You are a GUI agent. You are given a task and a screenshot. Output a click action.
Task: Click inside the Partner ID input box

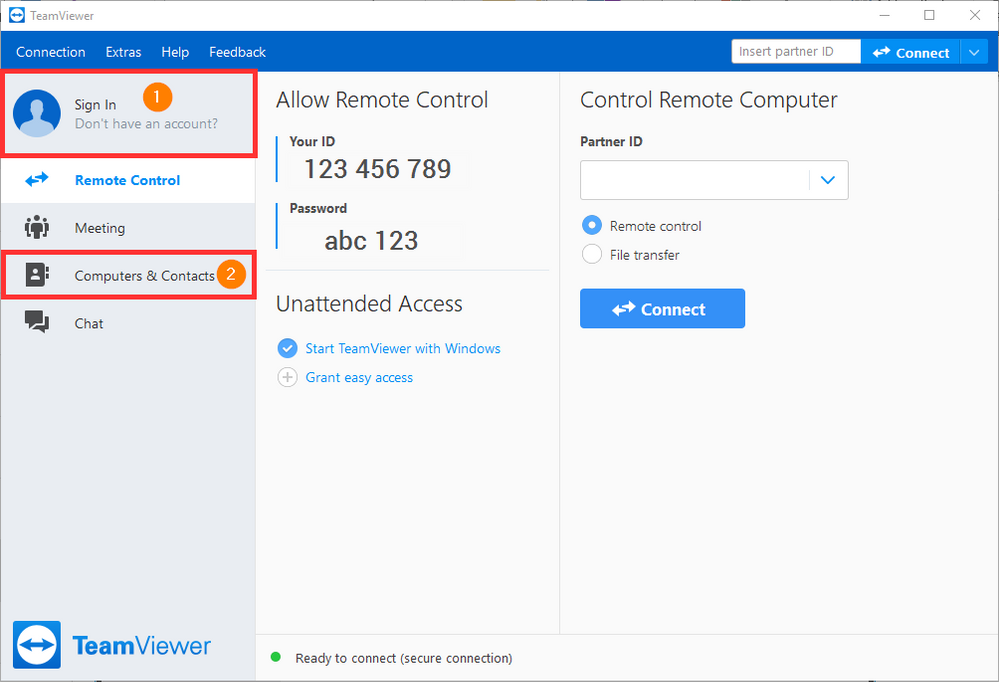coord(695,180)
